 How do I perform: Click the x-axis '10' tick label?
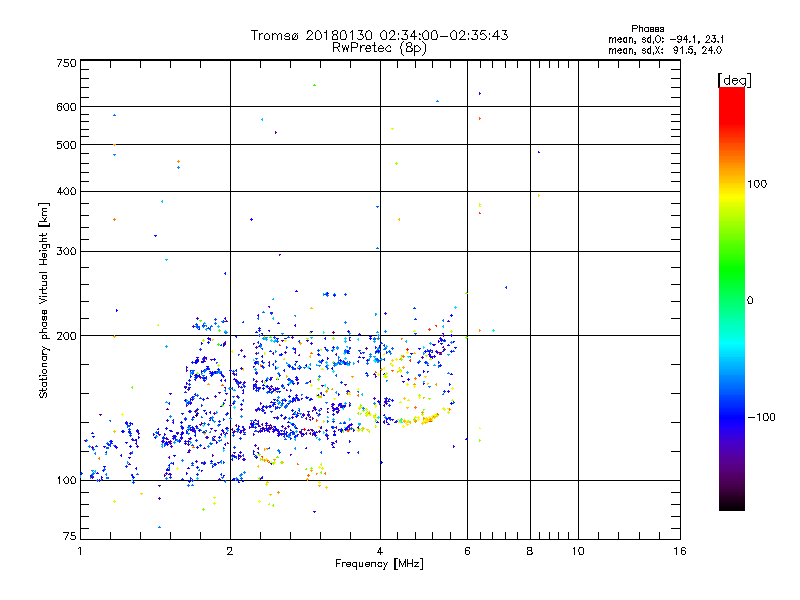(578, 551)
